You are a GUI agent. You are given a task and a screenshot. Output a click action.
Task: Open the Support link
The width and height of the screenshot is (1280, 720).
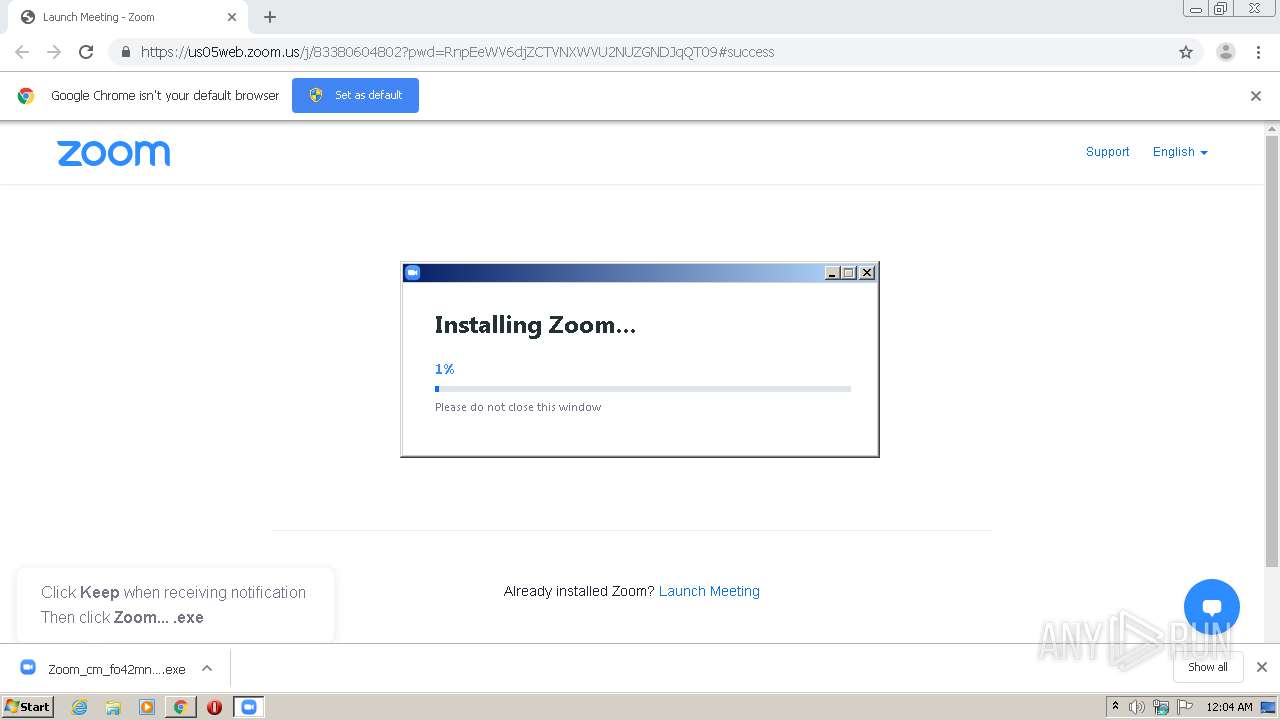pyautogui.click(x=1107, y=152)
